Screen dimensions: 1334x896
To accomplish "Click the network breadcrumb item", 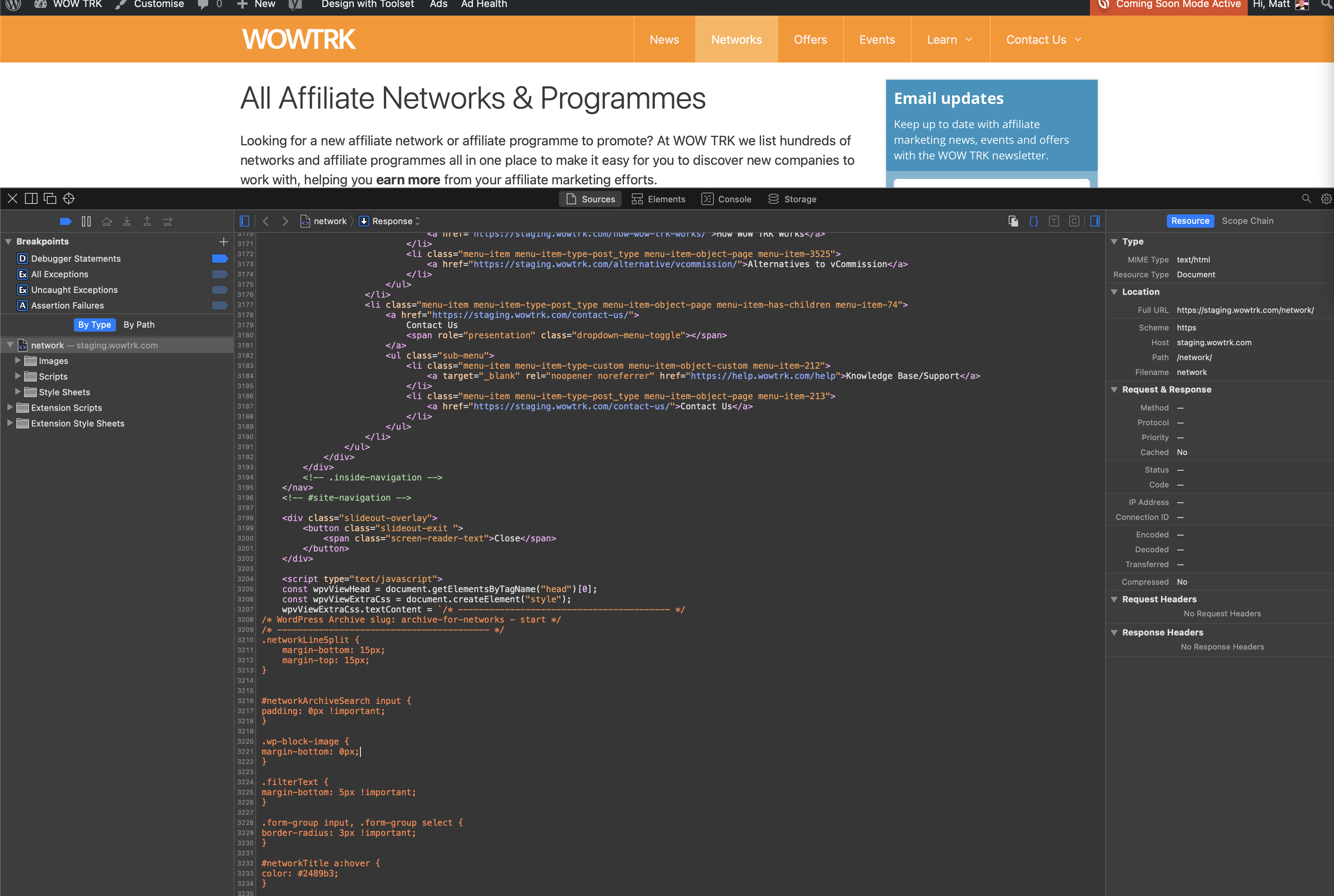I will (324, 221).
